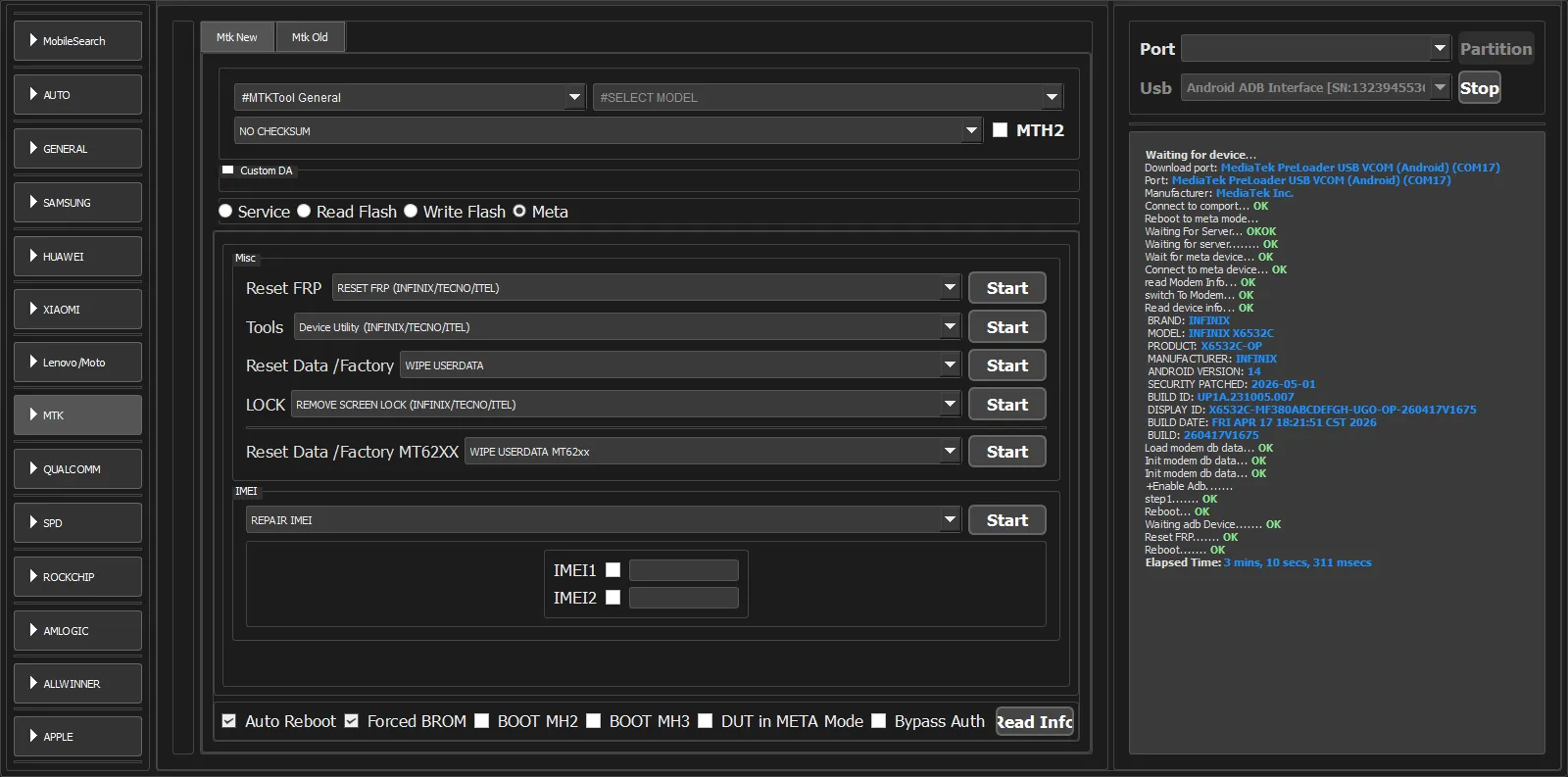Open the REPAIR IMEI dropdown
The image size is (1568, 777).
tap(603, 520)
